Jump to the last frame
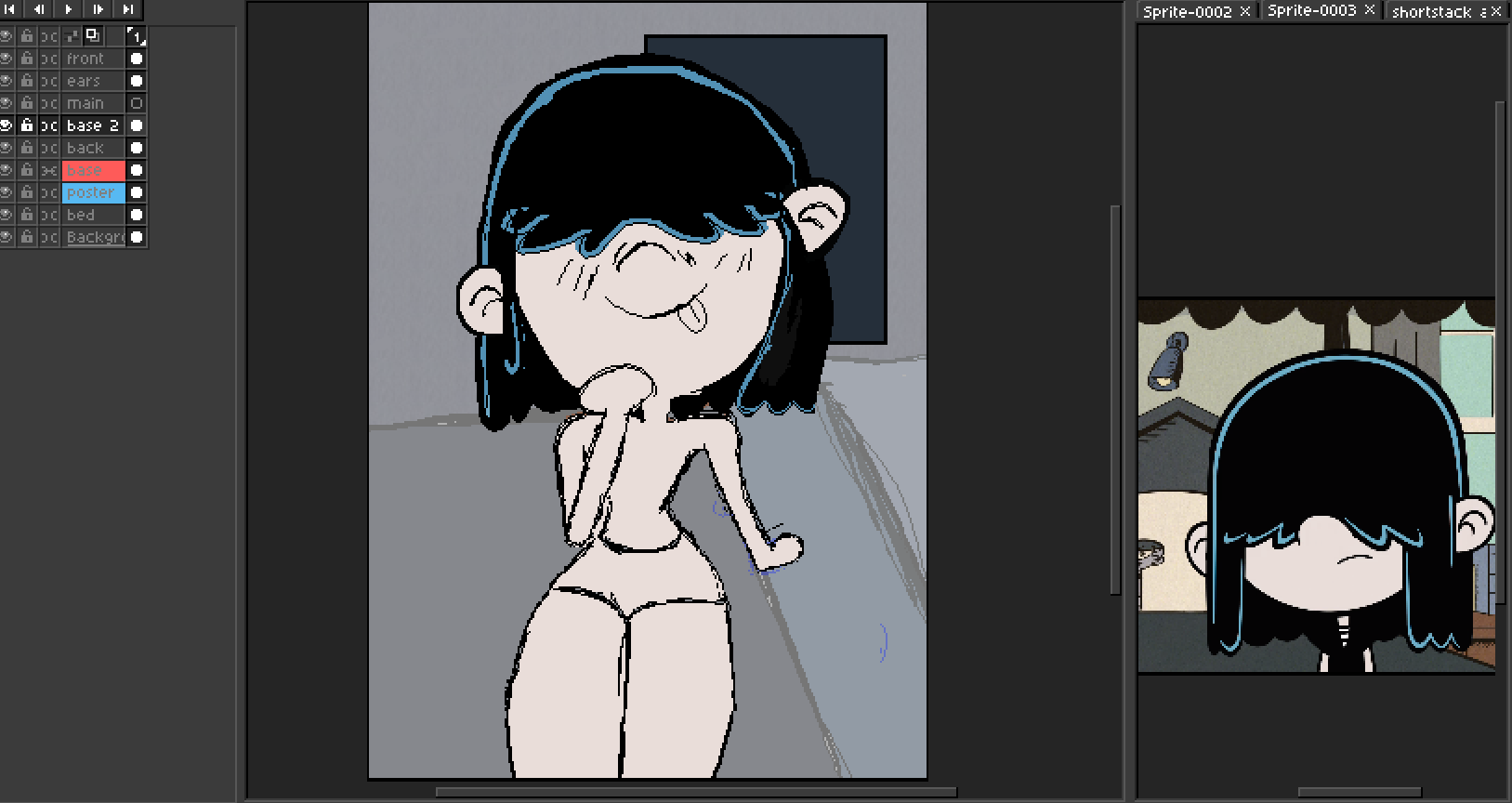This screenshot has height=803, width=1512. click(x=128, y=9)
